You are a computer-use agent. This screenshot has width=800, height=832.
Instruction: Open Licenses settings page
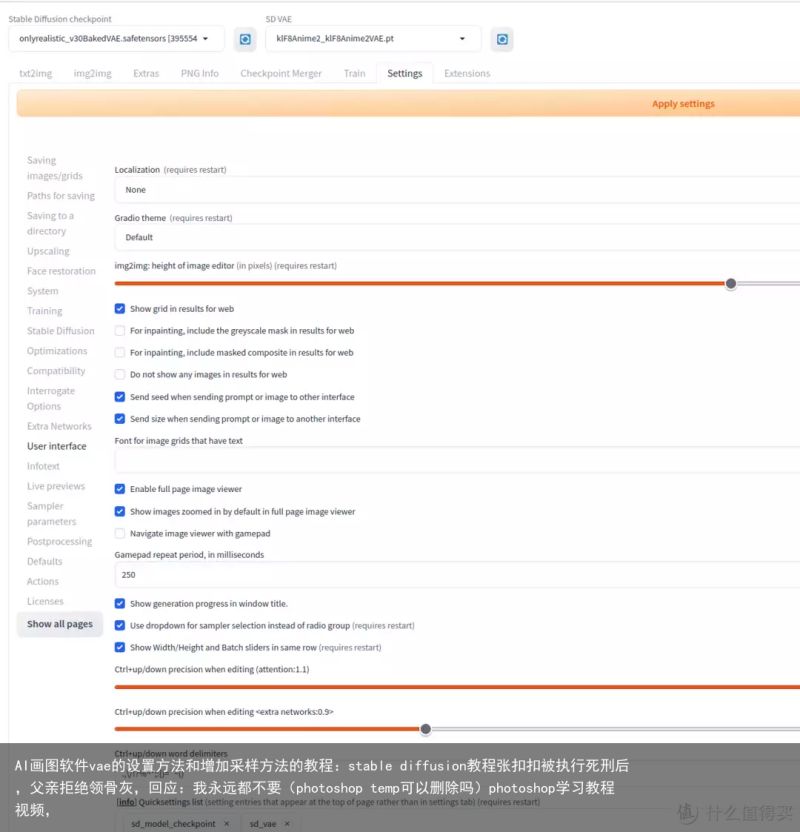[45, 601]
